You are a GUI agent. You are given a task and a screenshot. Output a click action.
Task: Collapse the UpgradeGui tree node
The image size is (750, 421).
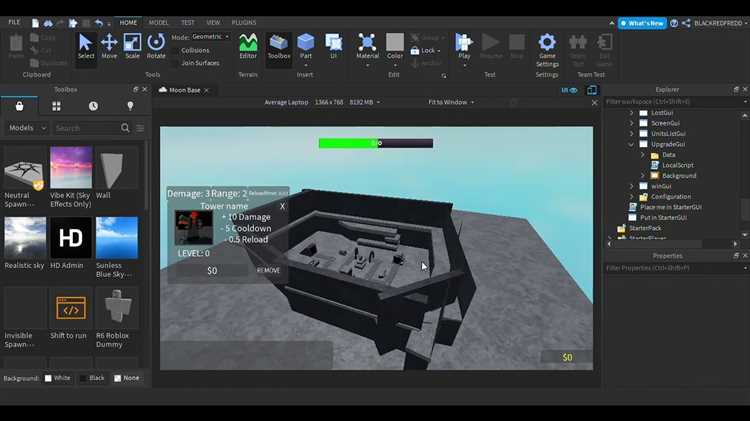tap(631, 144)
